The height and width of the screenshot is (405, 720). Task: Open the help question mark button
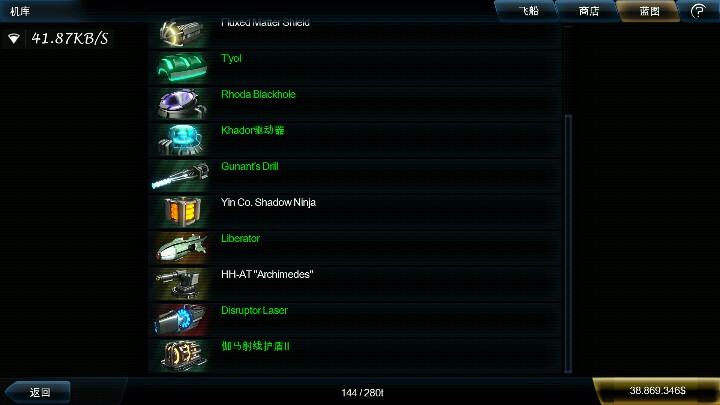click(698, 11)
